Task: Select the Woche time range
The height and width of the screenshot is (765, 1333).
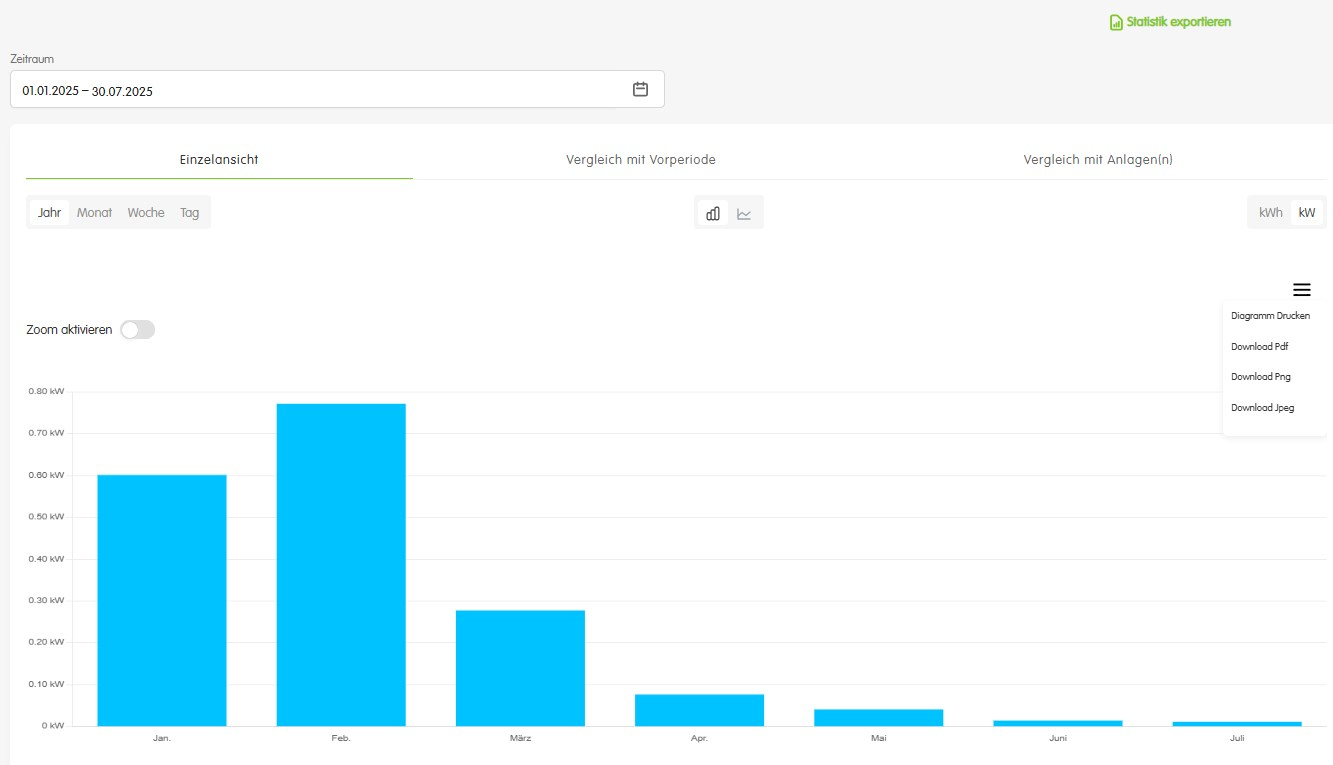Action: click(146, 213)
